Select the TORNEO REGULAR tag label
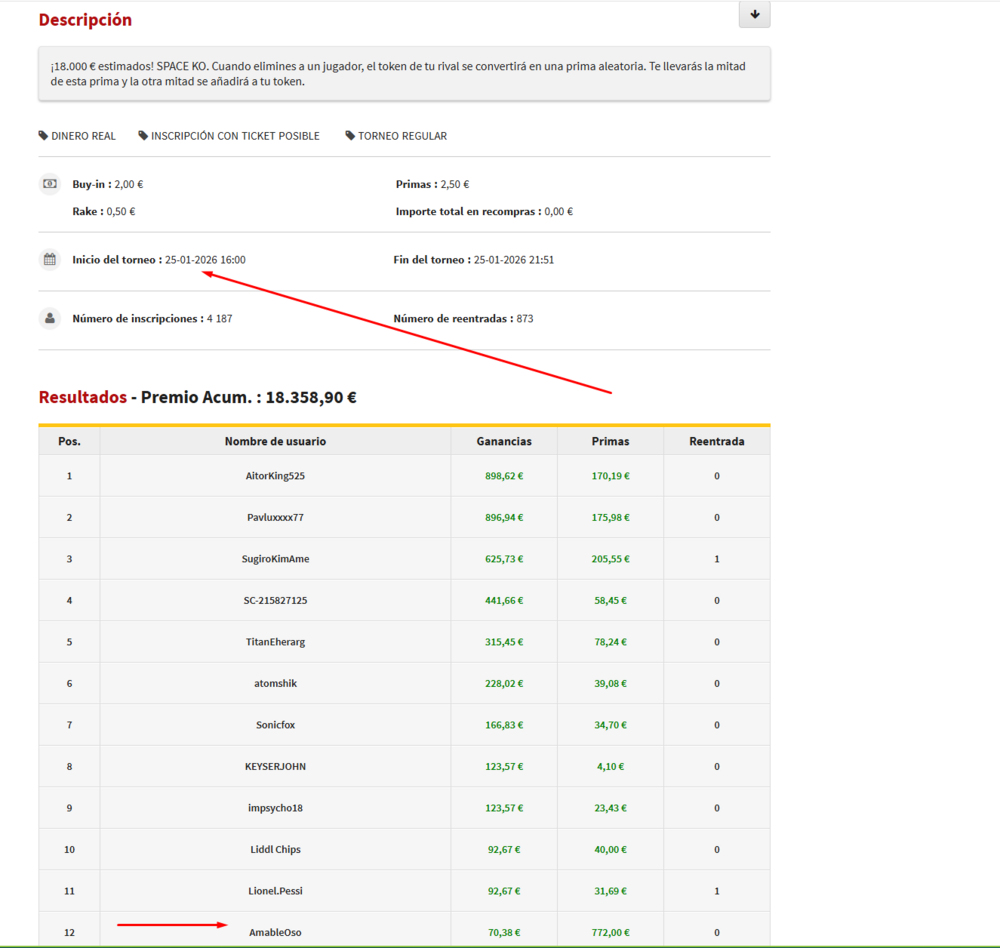 [402, 136]
